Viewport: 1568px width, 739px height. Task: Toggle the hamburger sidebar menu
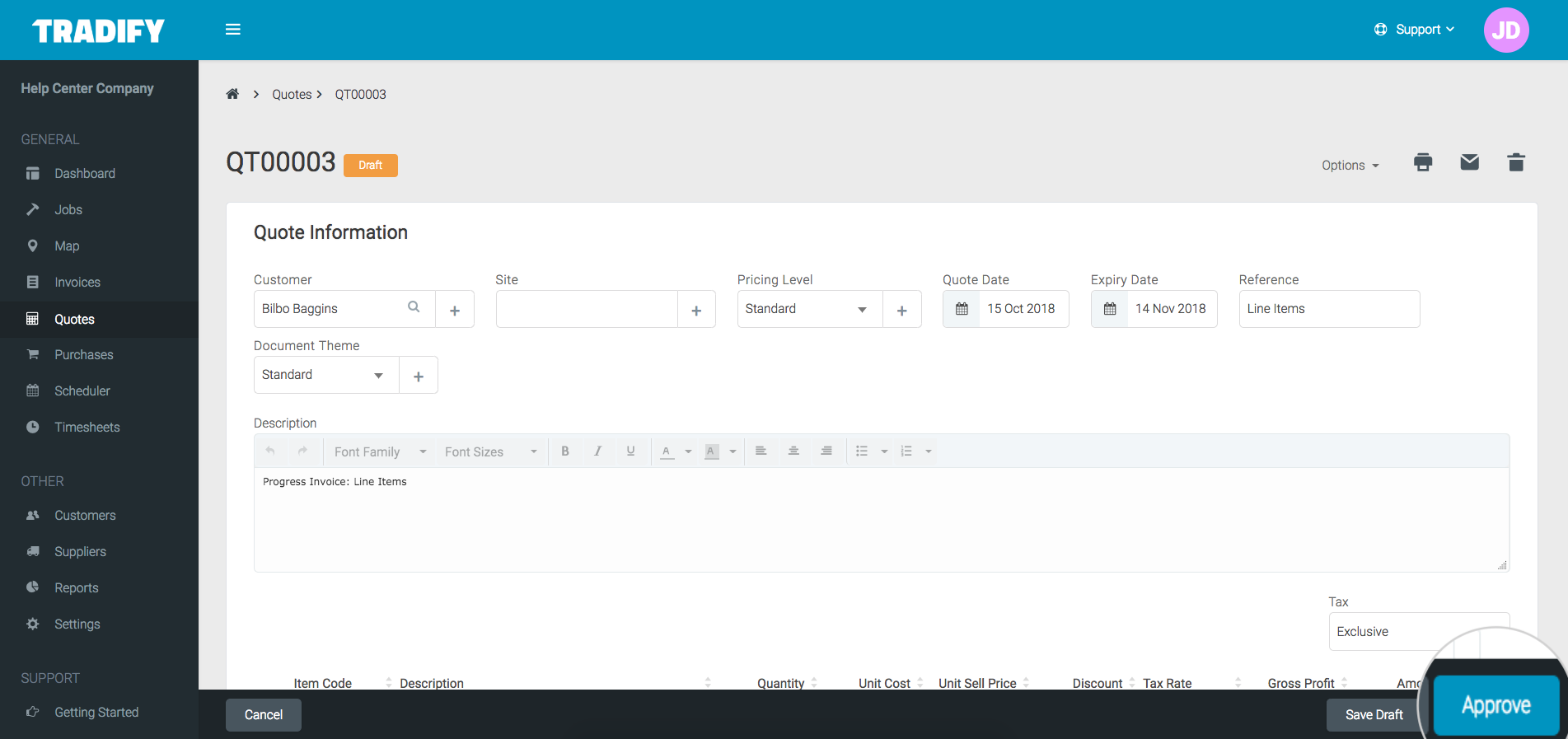tap(233, 30)
